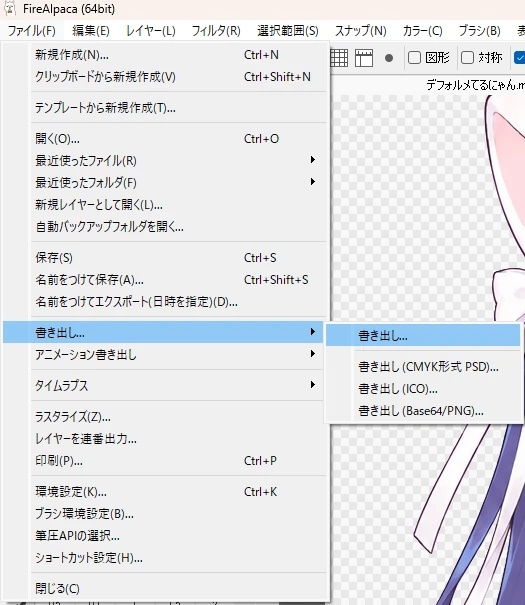Click the FireAlpaca app icon in title bar
This screenshot has height=605, width=525.
pos(10,8)
